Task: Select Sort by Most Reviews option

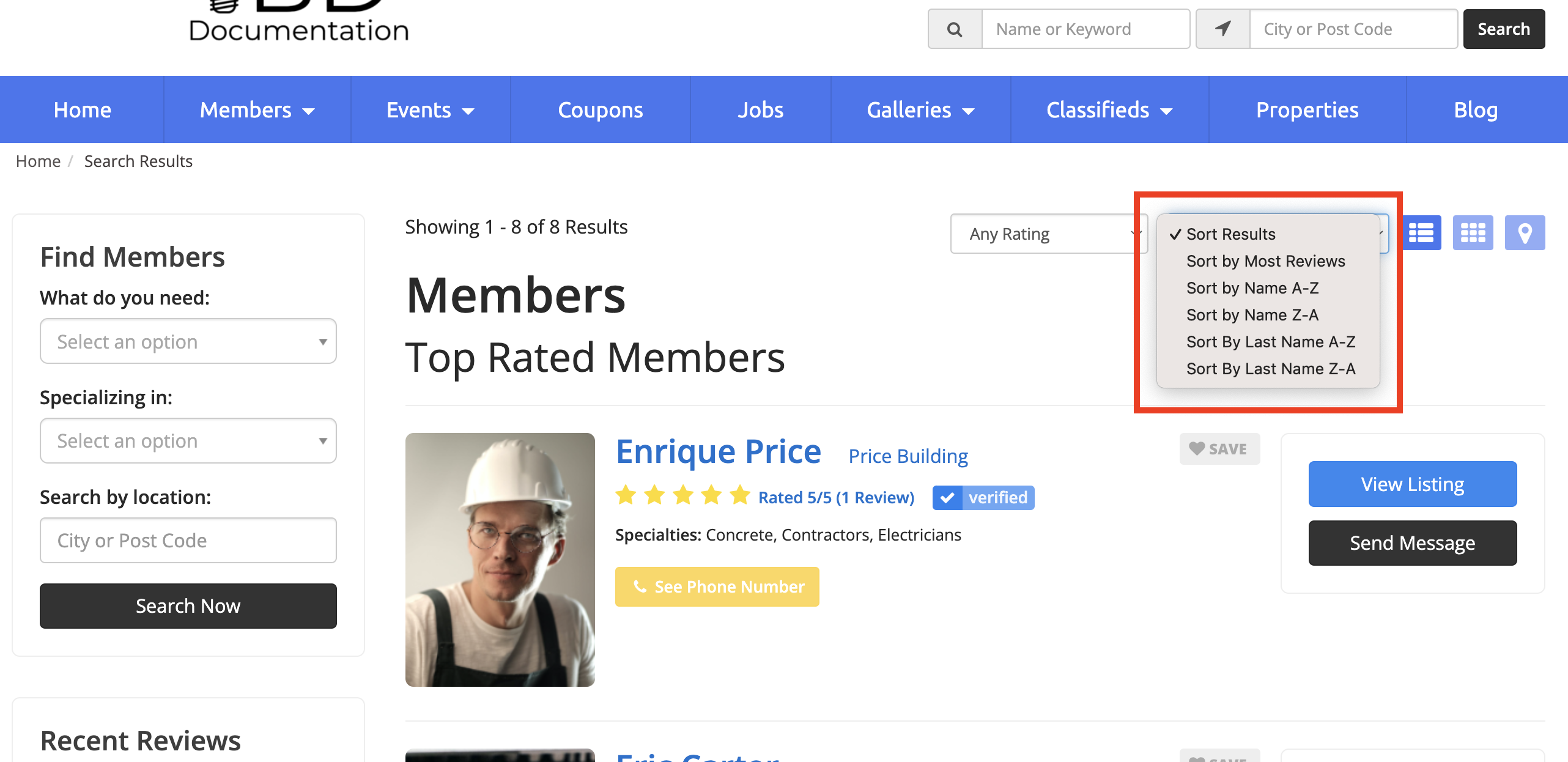Action: [1265, 261]
